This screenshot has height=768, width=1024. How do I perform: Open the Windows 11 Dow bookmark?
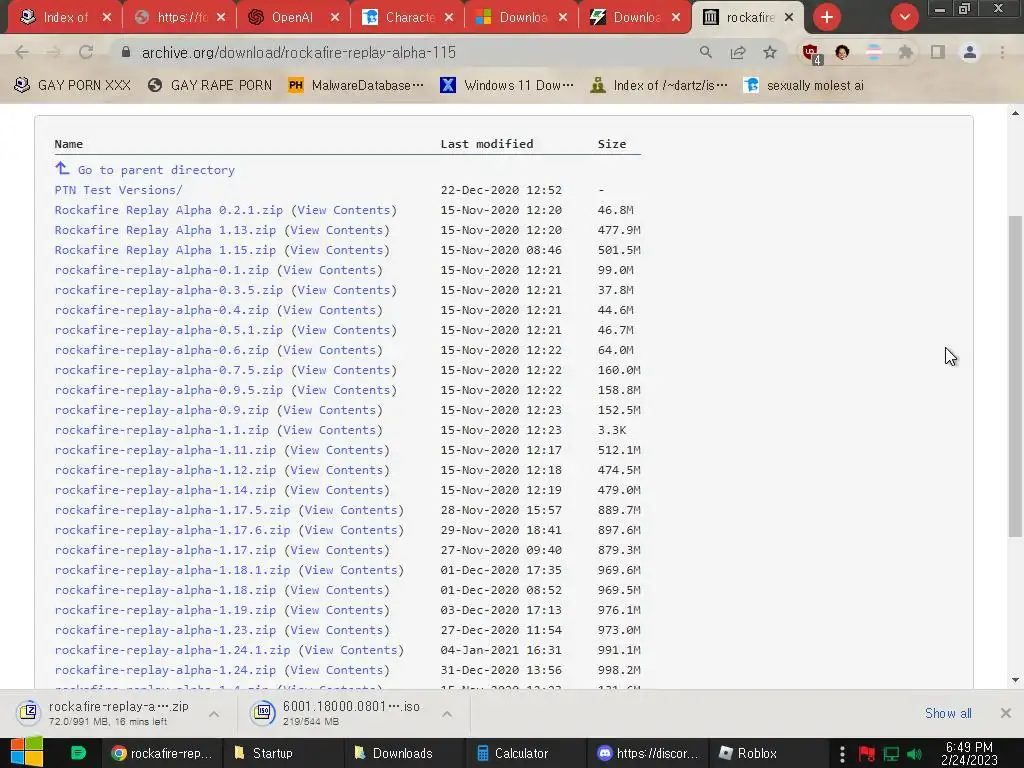[x=507, y=85]
